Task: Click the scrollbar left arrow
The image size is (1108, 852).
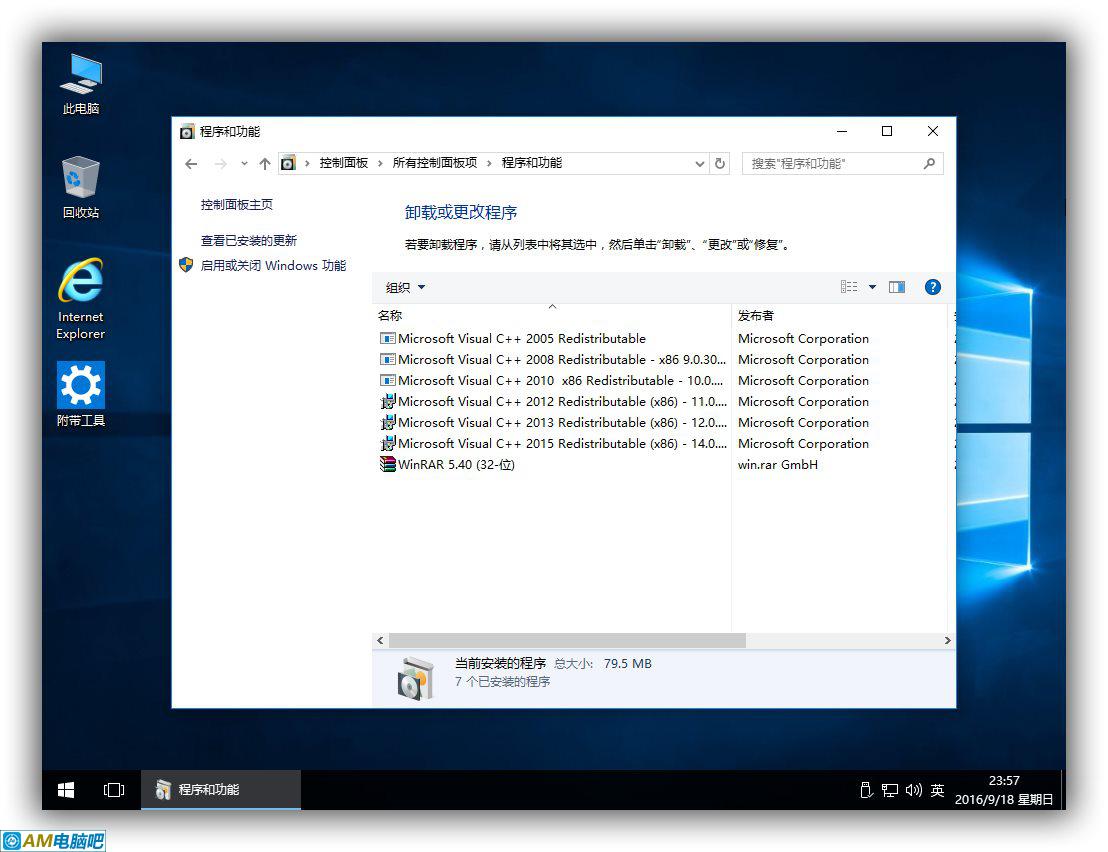Action: coord(380,640)
